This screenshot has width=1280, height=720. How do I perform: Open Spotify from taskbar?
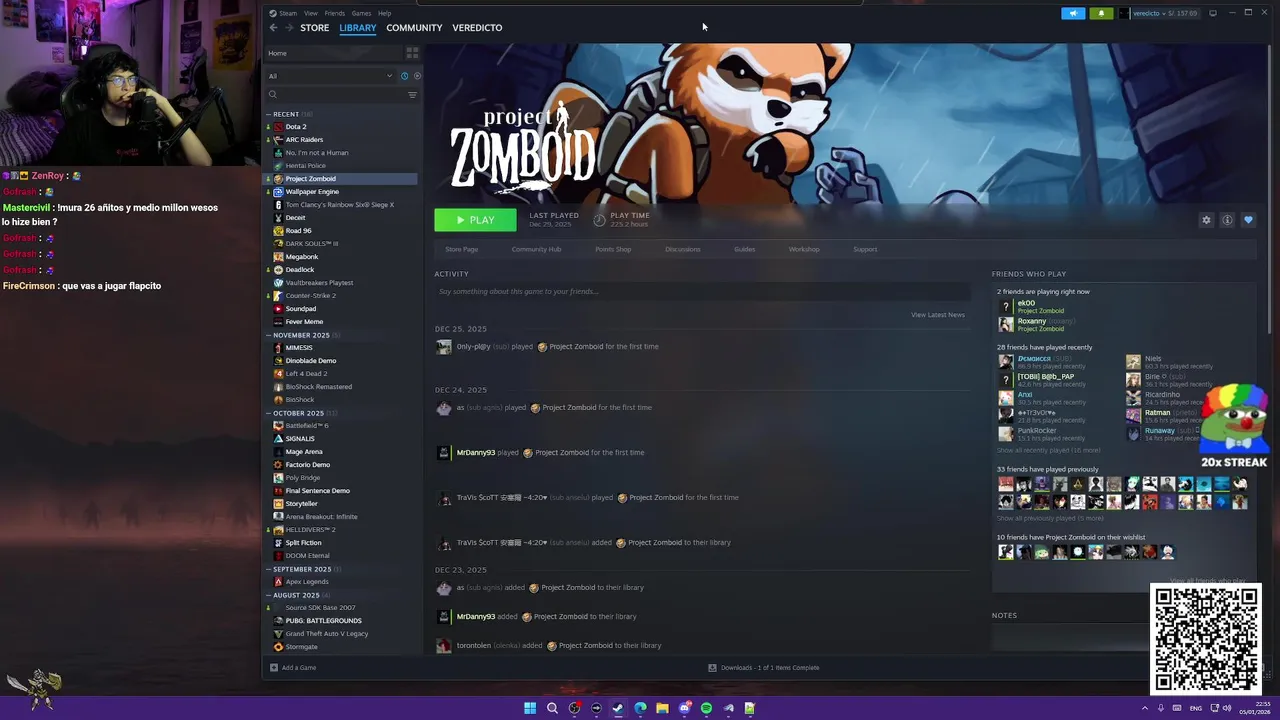coord(706,708)
